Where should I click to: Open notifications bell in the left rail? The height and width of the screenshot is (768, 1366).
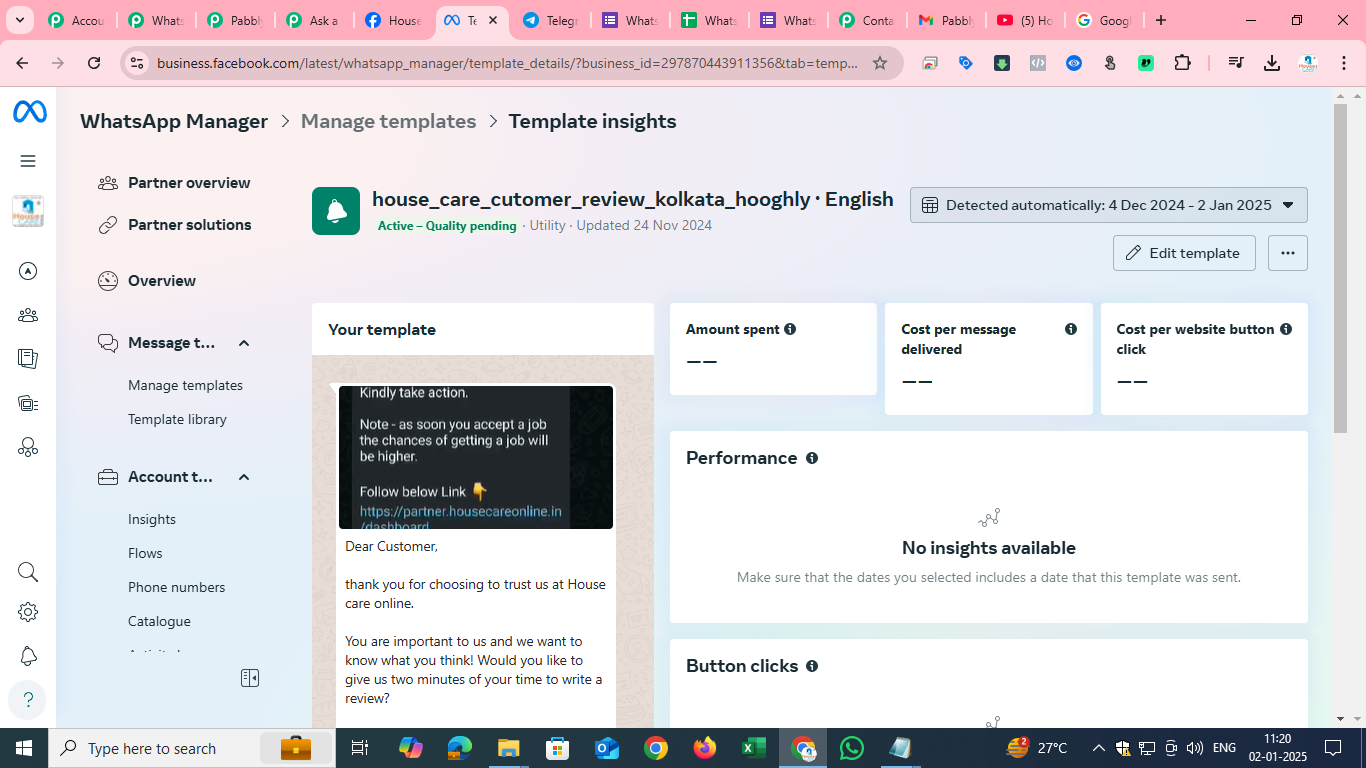[x=28, y=656]
